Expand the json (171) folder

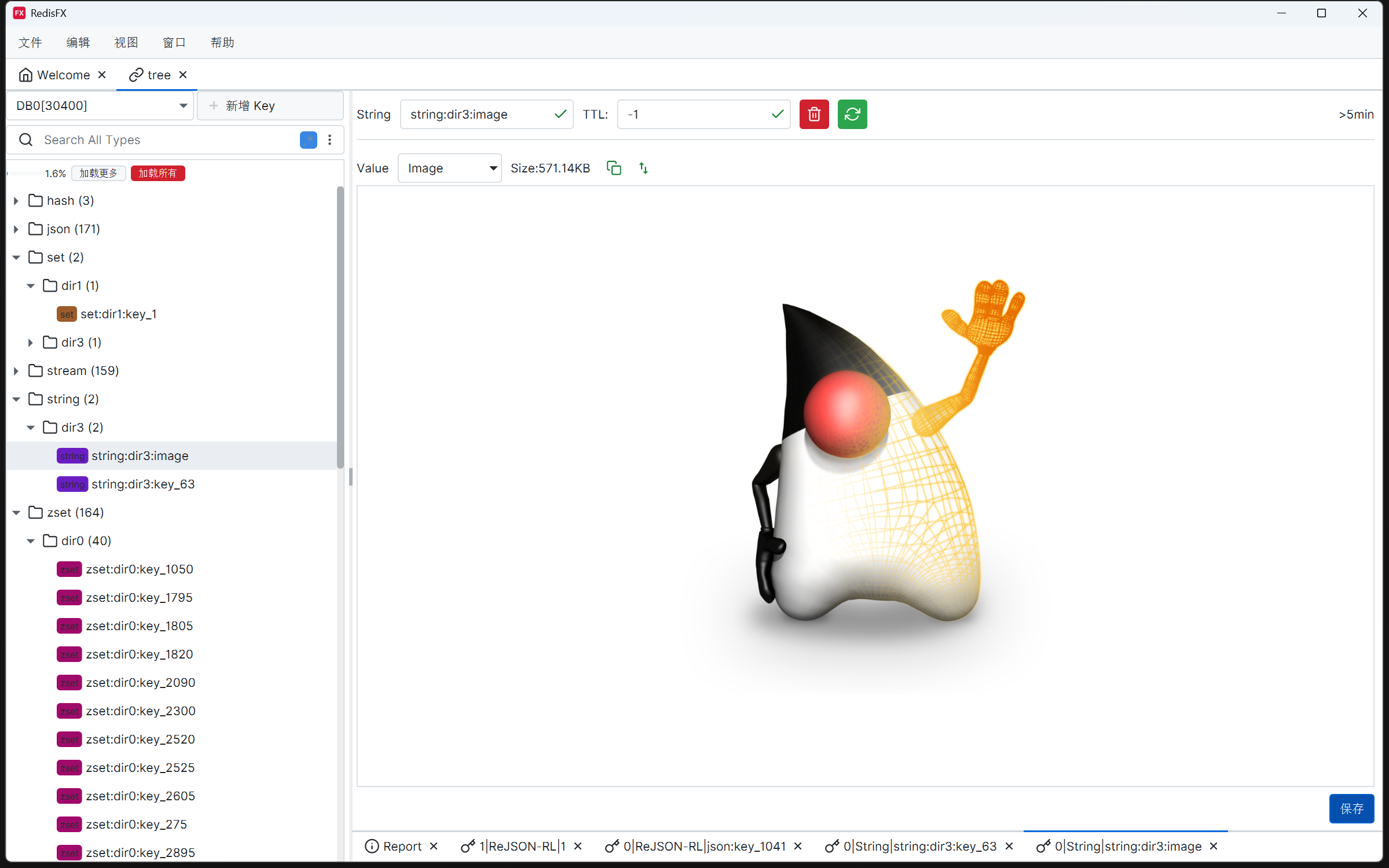click(16, 229)
